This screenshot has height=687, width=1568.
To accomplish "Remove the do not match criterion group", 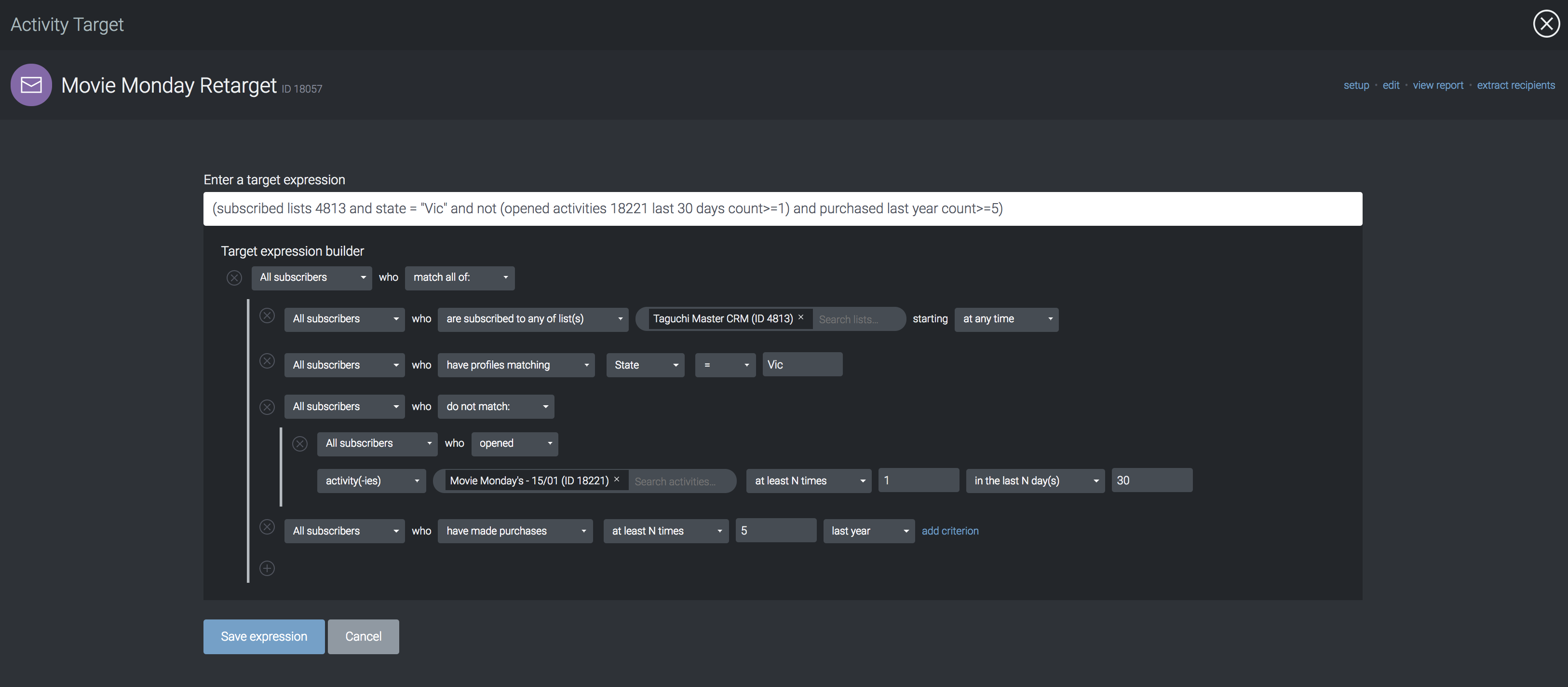I will tap(267, 407).
